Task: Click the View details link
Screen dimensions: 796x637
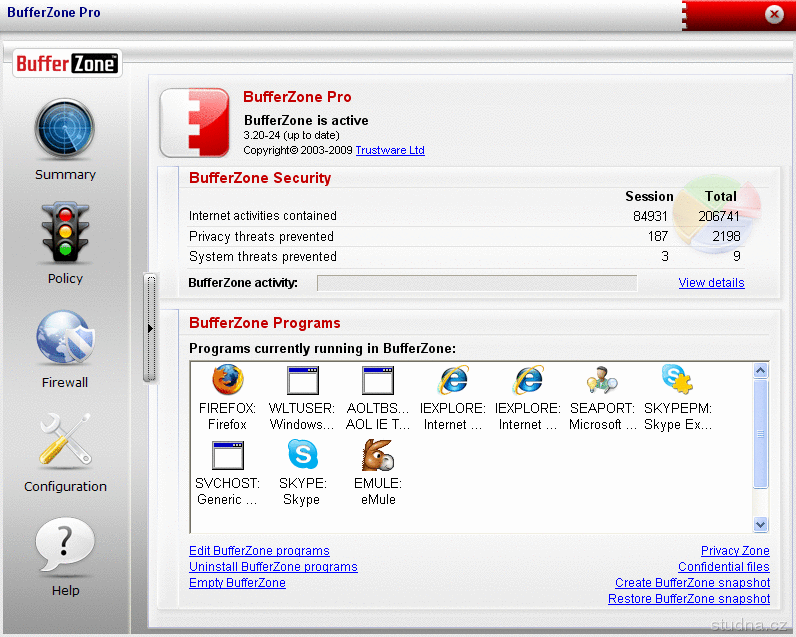Action: tap(711, 283)
